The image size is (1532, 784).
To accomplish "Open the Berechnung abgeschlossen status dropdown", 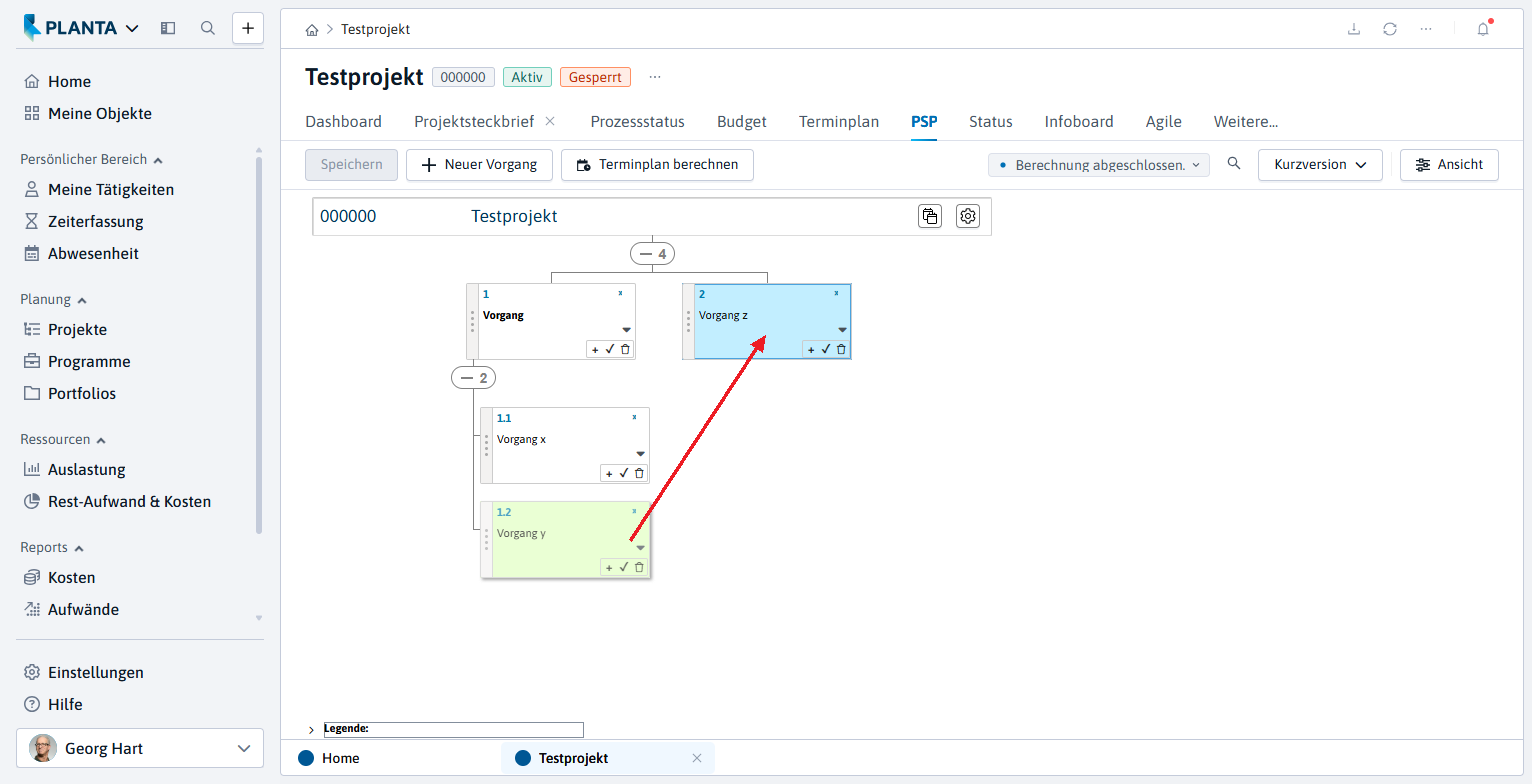I will point(1098,165).
